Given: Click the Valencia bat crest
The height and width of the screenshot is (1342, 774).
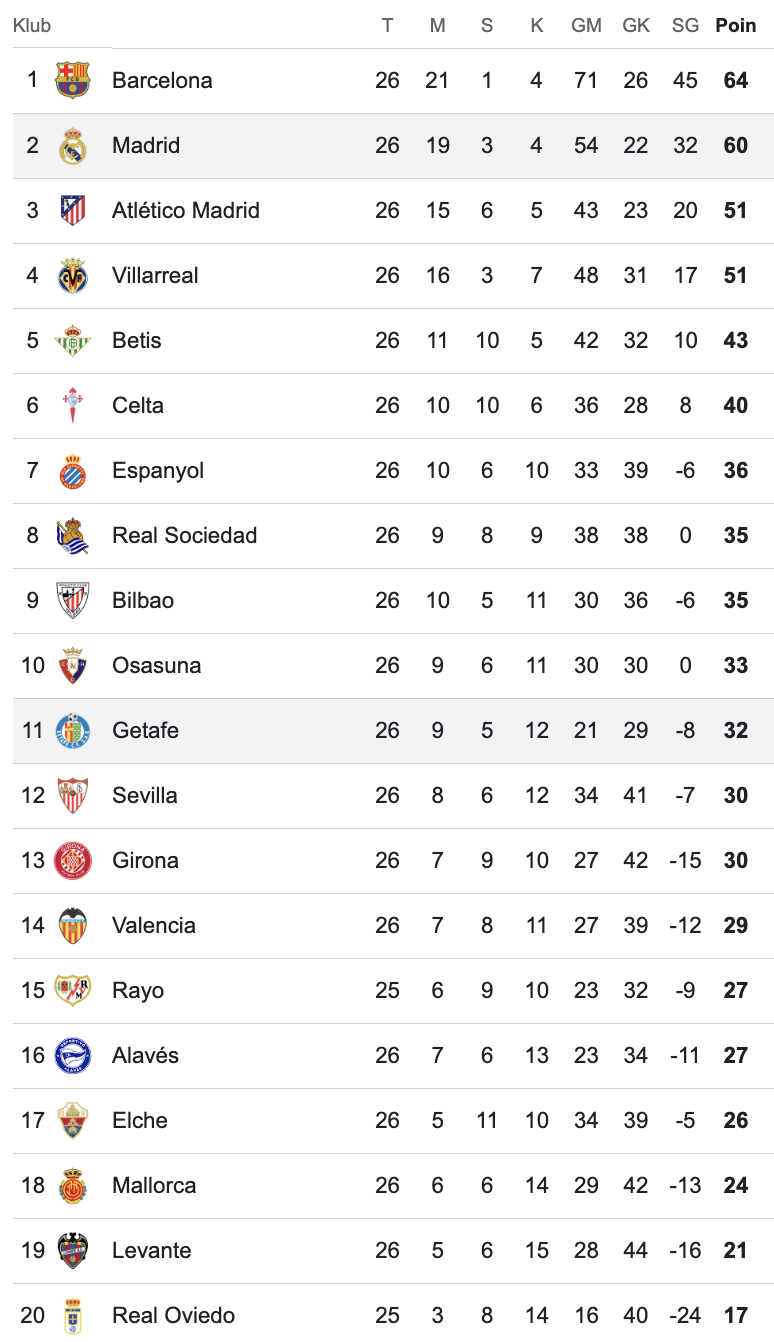Looking at the screenshot, I should (72, 926).
